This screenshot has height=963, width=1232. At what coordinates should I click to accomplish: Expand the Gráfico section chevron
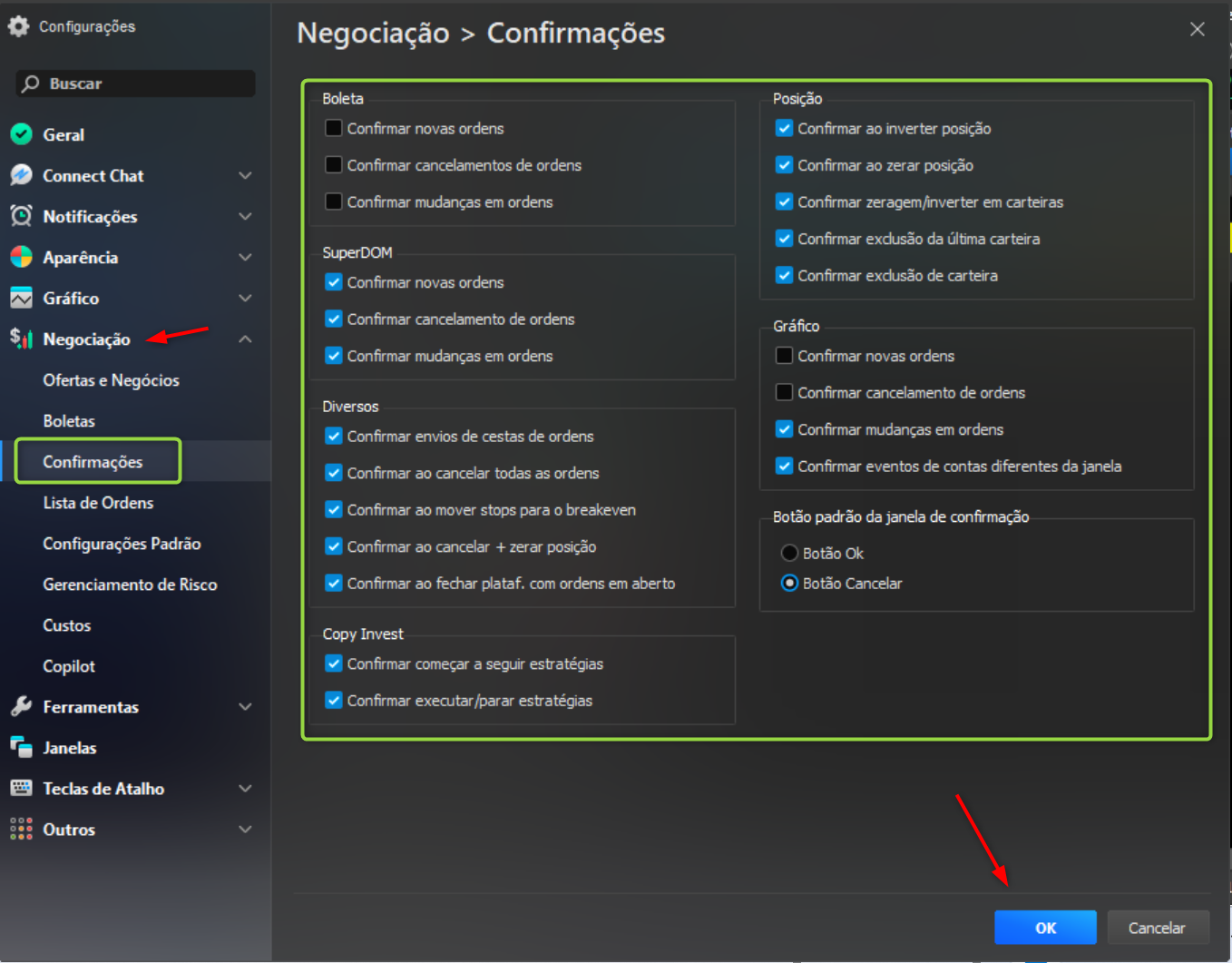click(245, 298)
